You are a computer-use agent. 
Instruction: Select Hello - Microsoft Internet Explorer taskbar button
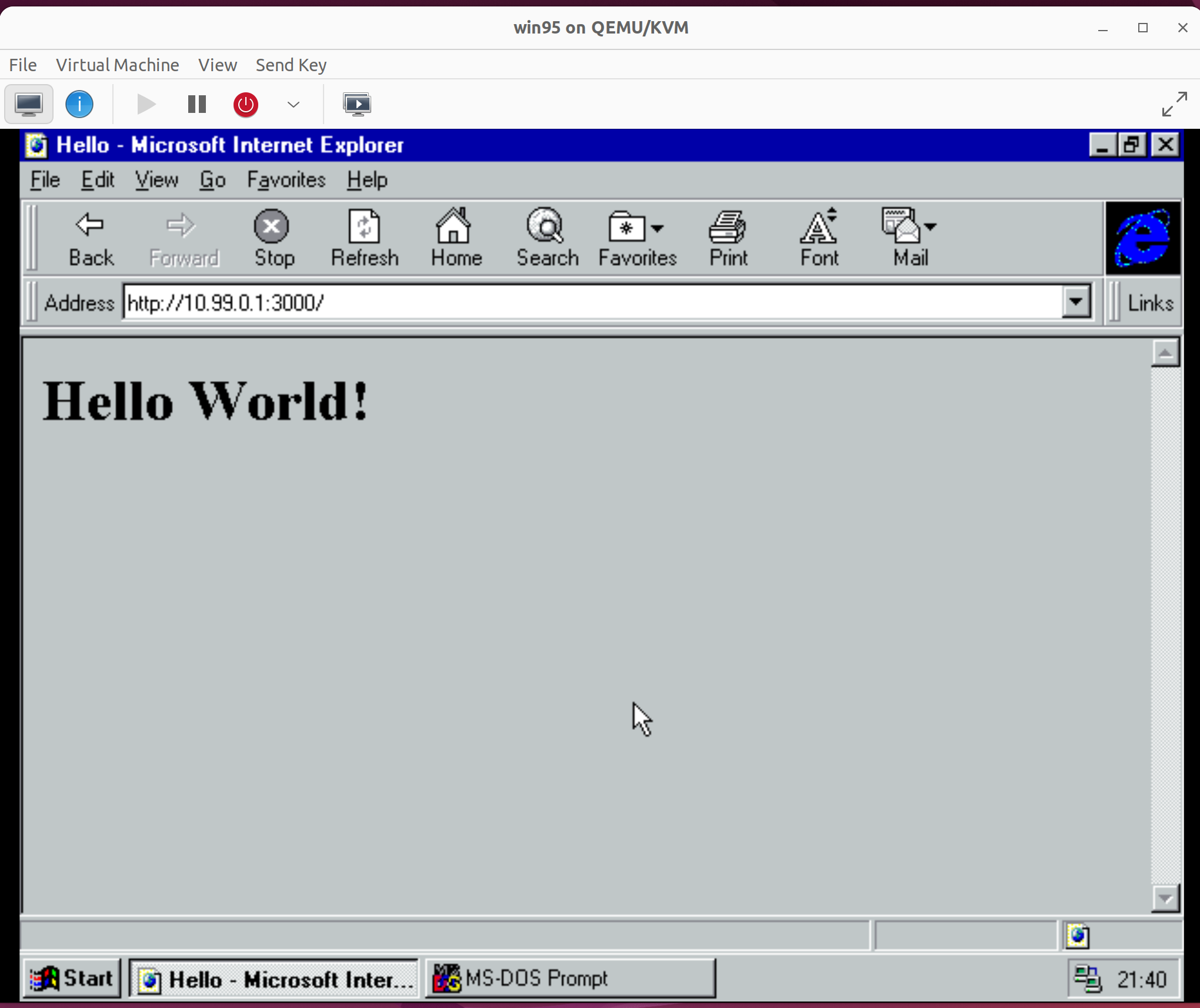click(274, 979)
